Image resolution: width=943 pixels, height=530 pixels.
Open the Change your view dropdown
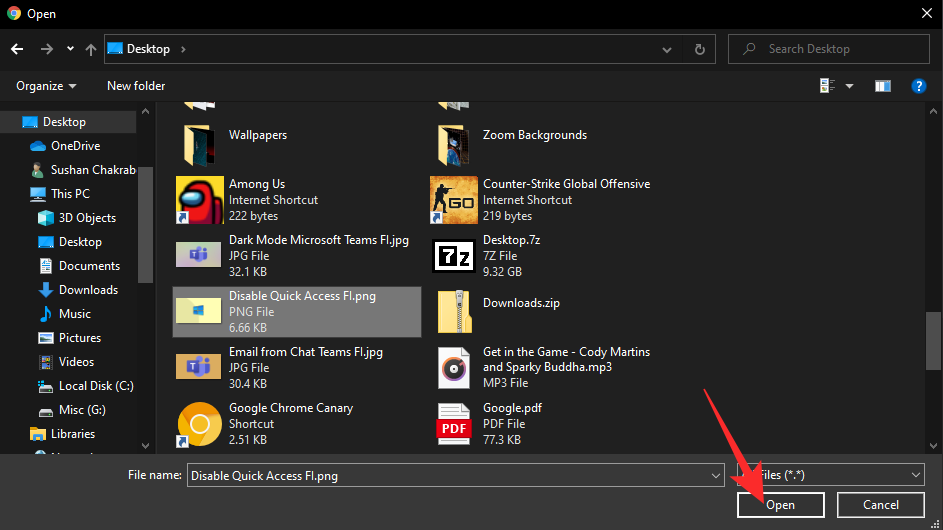tap(850, 86)
